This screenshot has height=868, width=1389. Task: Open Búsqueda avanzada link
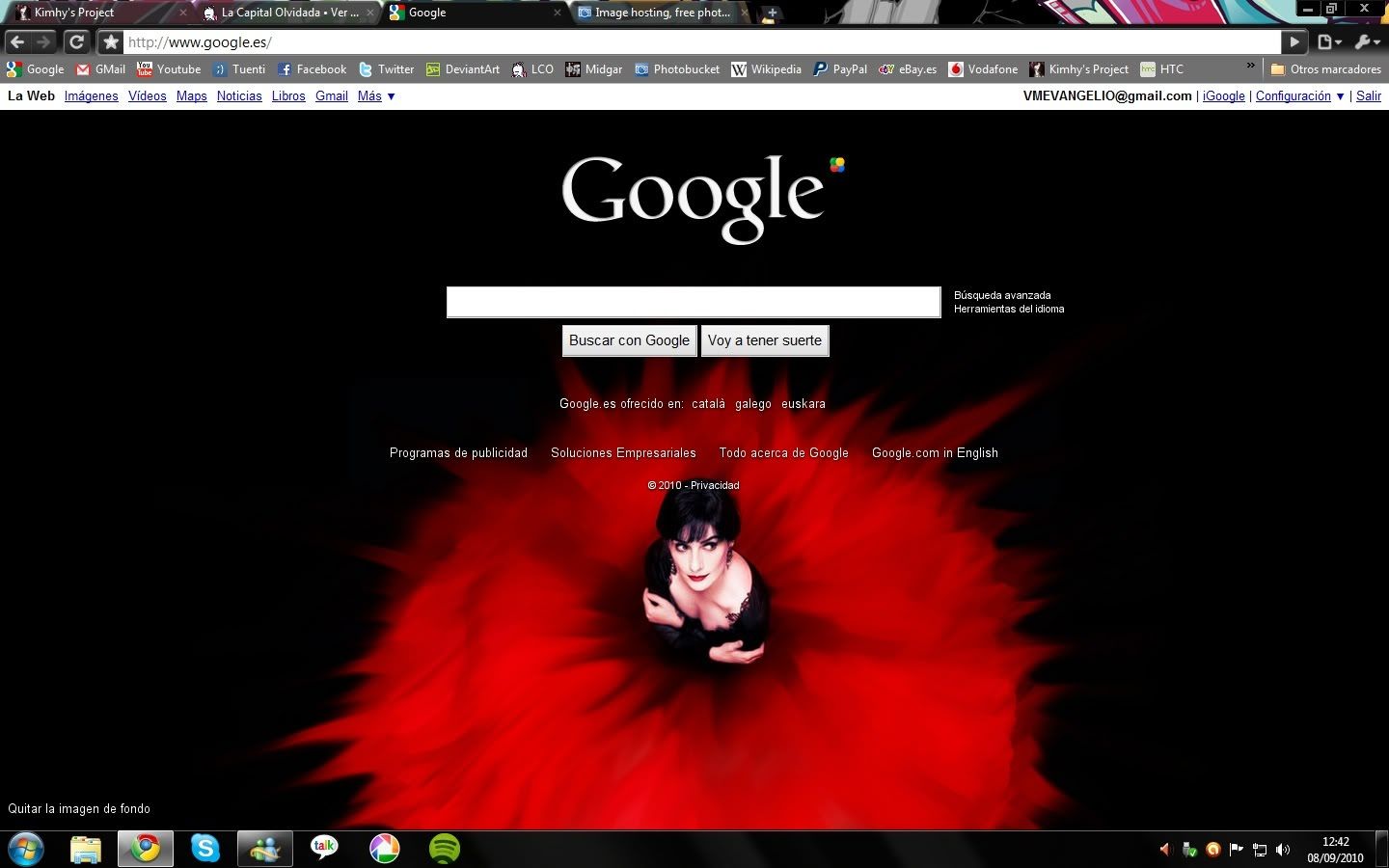tap(1002, 295)
